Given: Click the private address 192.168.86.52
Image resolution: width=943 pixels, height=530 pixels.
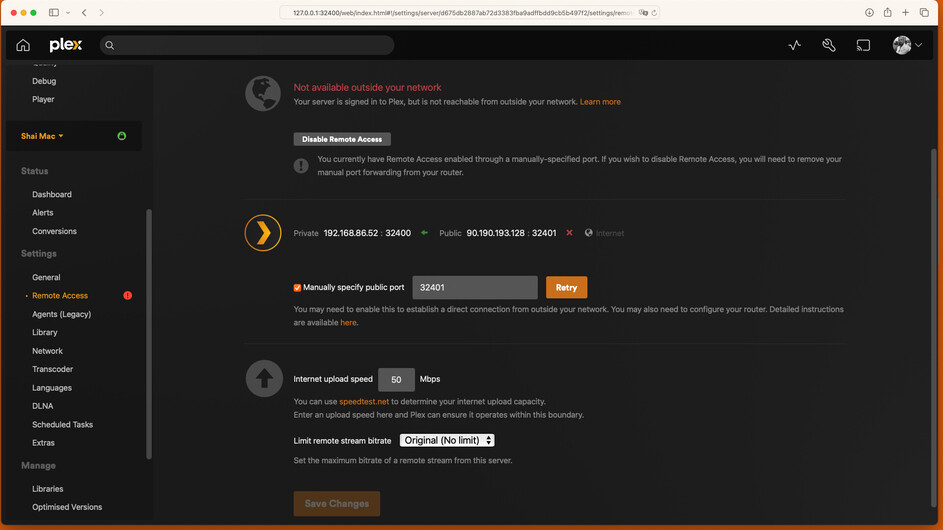Looking at the screenshot, I should (351, 233).
